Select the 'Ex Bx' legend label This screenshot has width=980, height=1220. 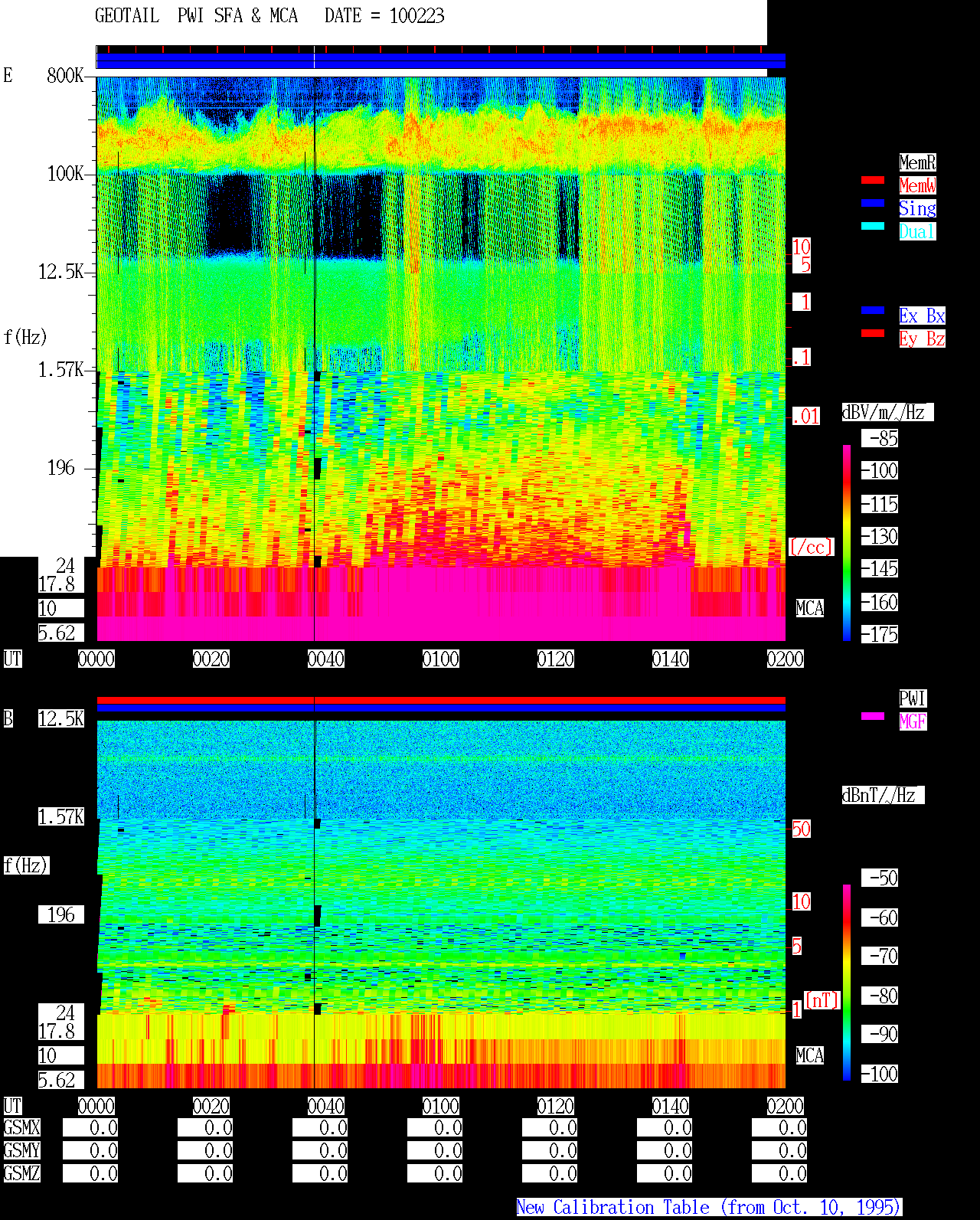click(922, 316)
